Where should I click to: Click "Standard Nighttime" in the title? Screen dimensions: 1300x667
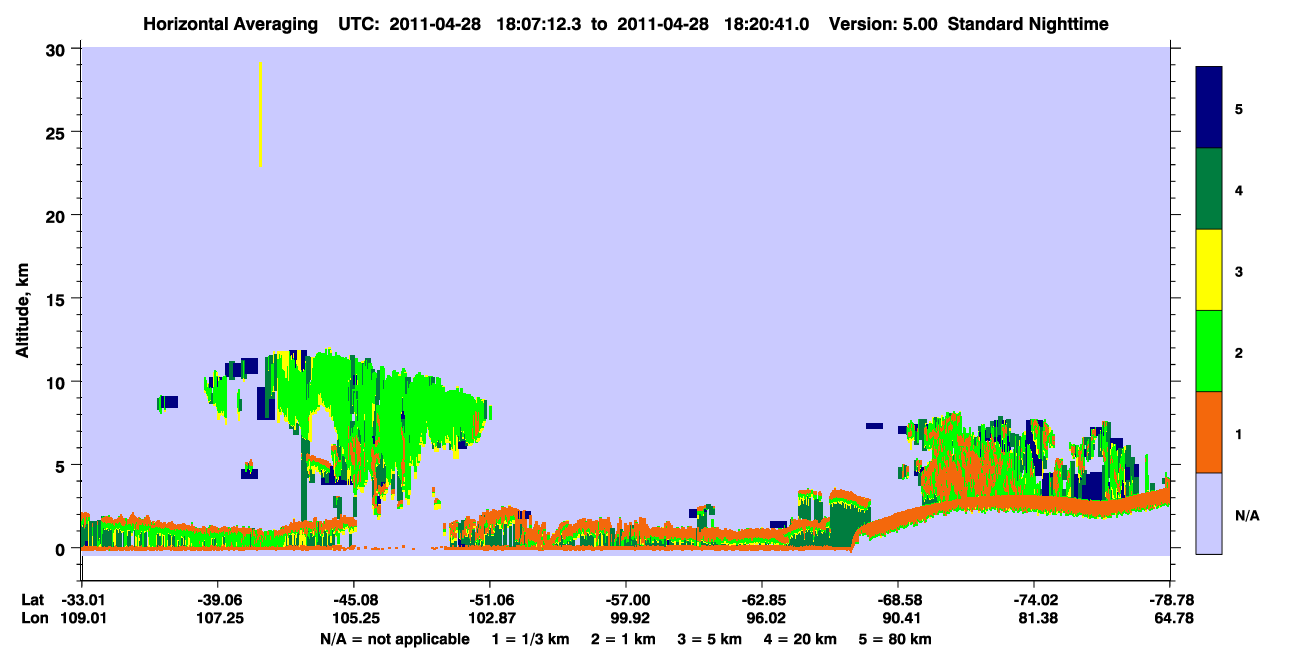(1028, 24)
